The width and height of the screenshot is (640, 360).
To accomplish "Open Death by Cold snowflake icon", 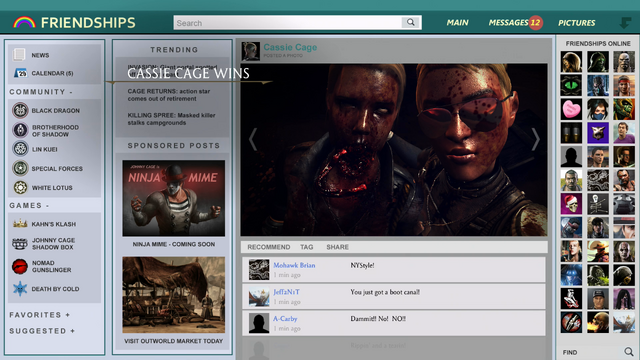I will 20,289.
